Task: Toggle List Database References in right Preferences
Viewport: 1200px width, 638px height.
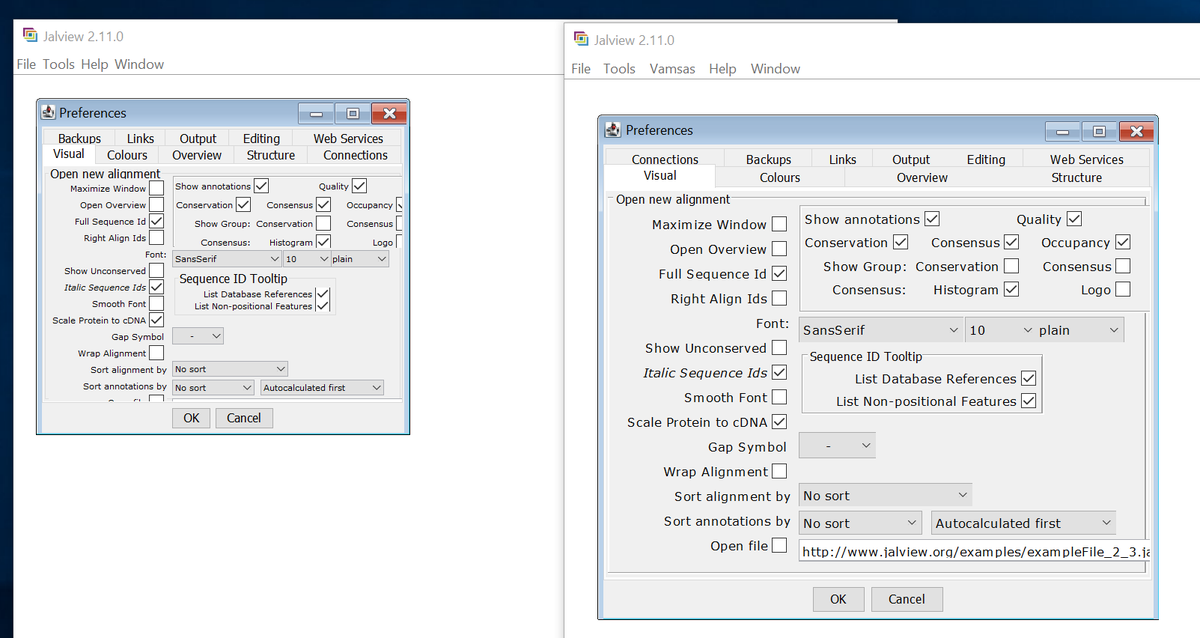Action: coord(1029,378)
